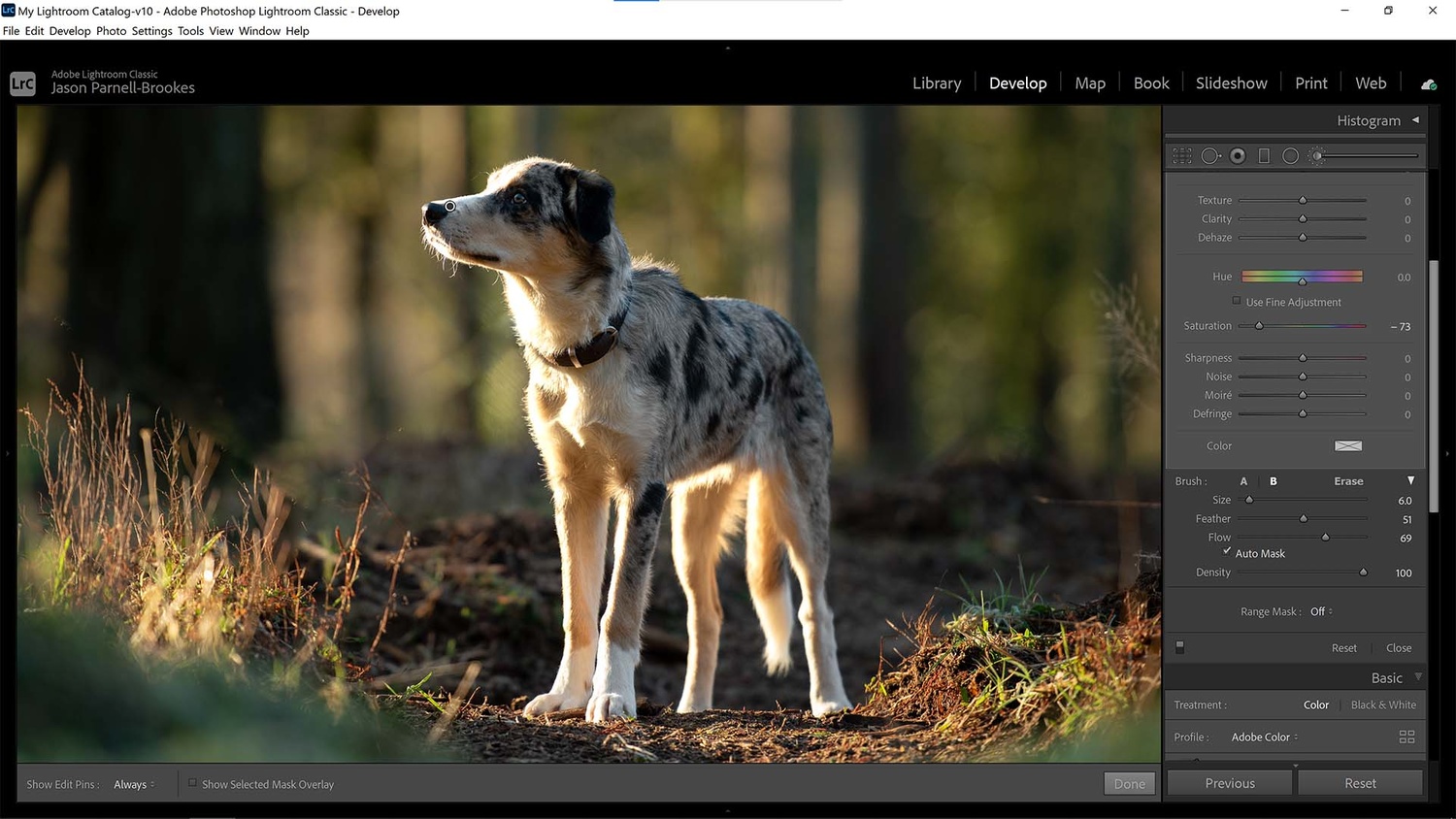Open the View menu

(x=221, y=31)
